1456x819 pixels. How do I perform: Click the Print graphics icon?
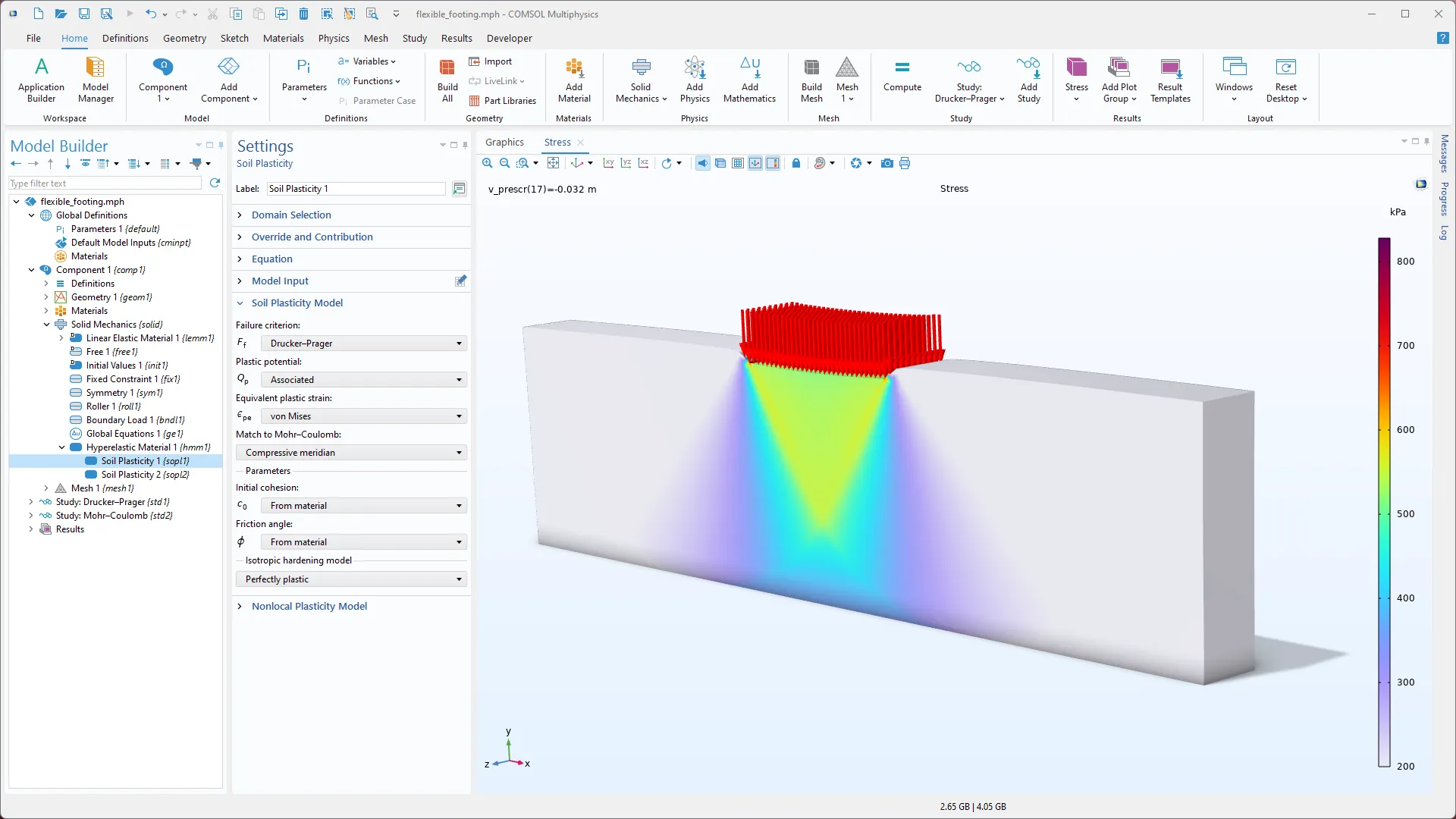(x=905, y=163)
